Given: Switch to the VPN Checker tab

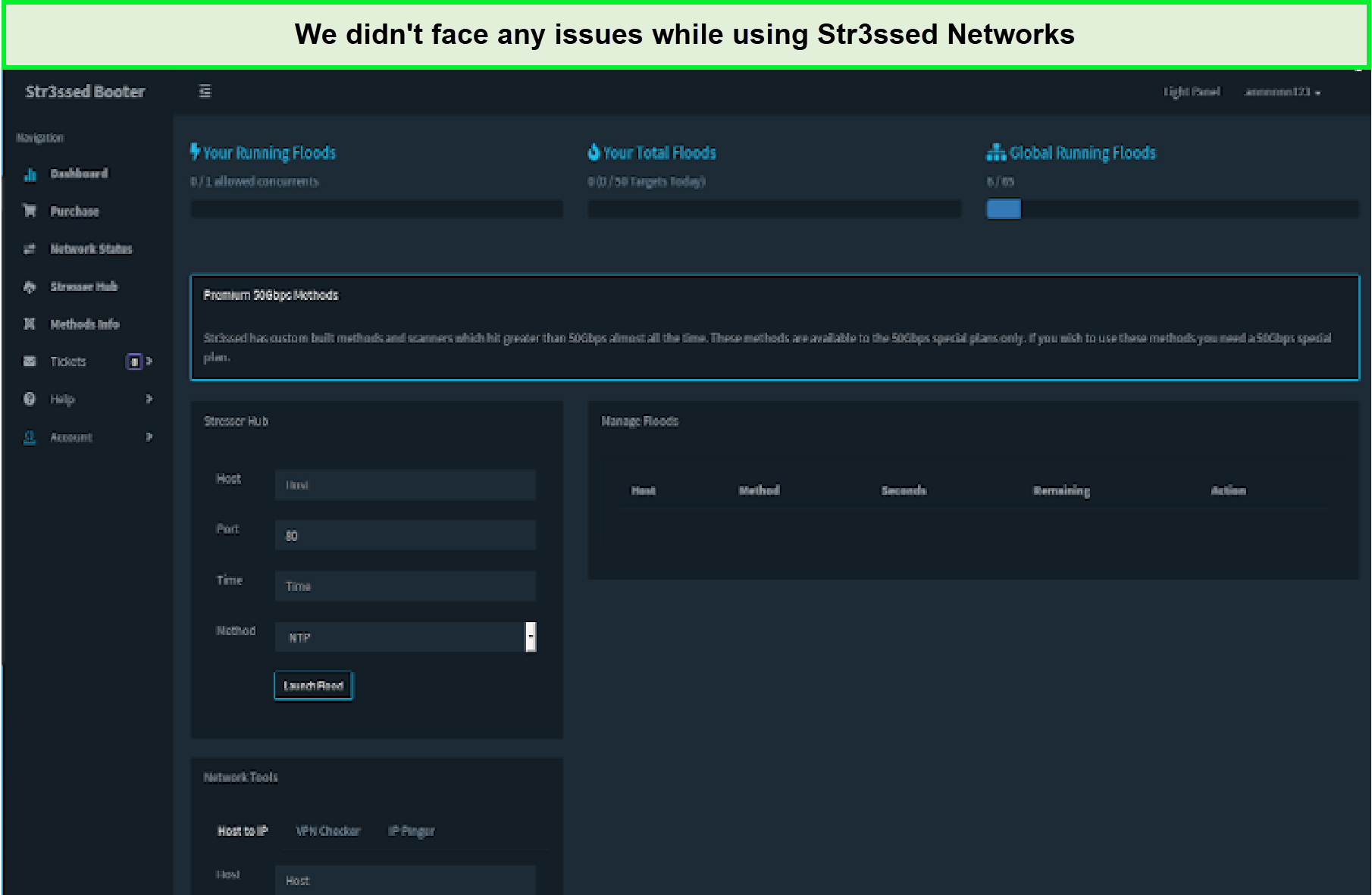Looking at the screenshot, I should [x=327, y=831].
